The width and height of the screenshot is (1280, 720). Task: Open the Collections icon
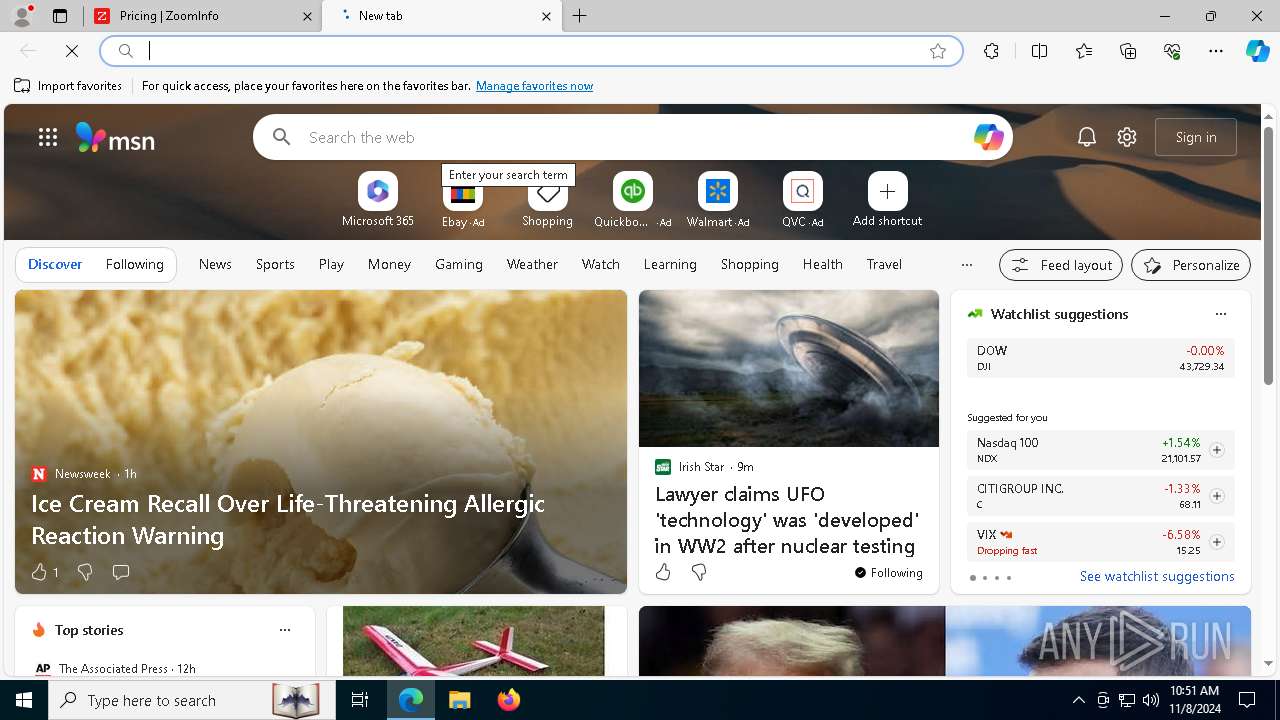pyautogui.click(x=1128, y=51)
